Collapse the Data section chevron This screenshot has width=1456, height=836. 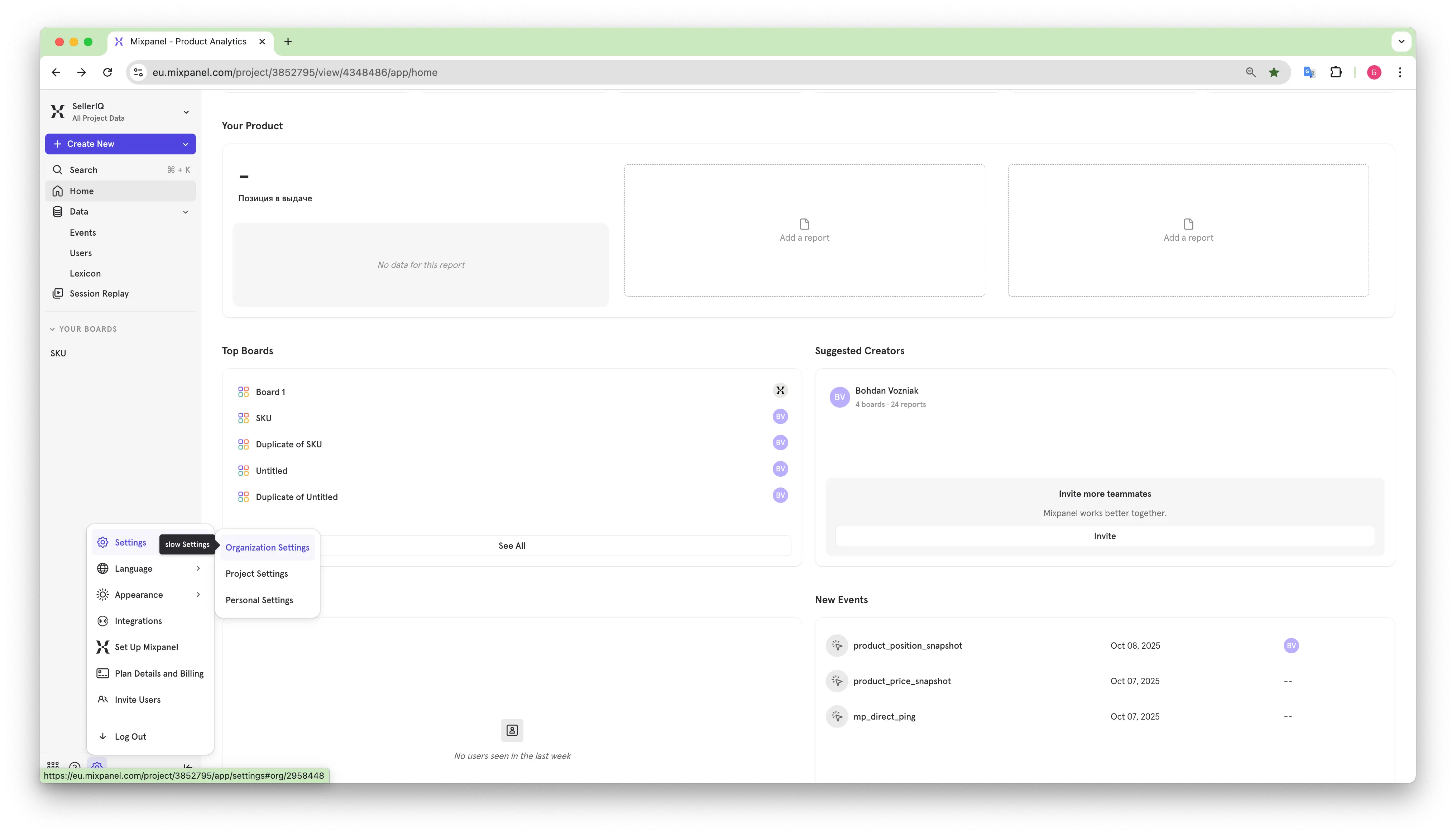pyautogui.click(x=186, y=212)
